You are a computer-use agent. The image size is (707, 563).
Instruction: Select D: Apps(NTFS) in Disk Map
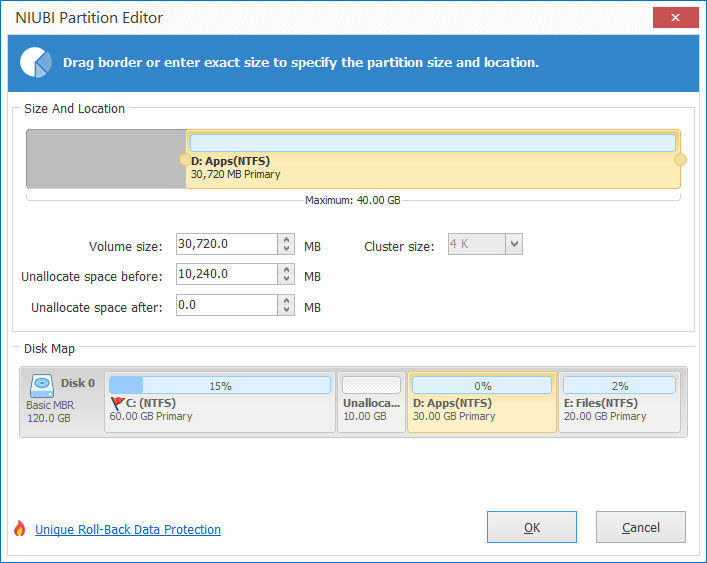pyautogui.click(x=482, y=402)
